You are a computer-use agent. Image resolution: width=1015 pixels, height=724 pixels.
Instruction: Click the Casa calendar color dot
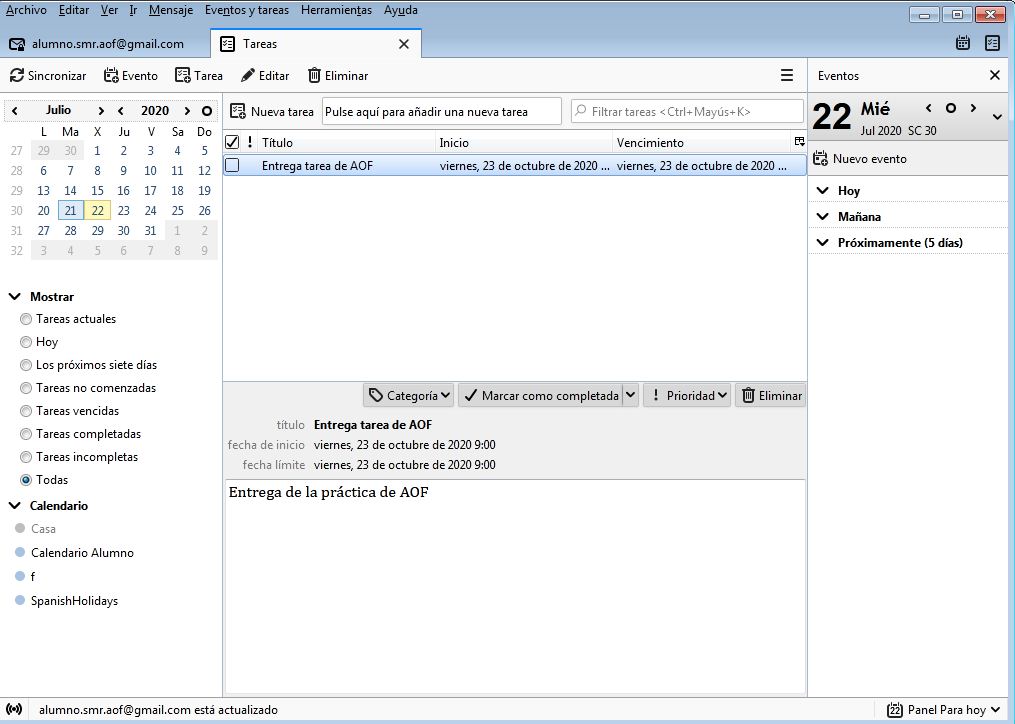20,528
